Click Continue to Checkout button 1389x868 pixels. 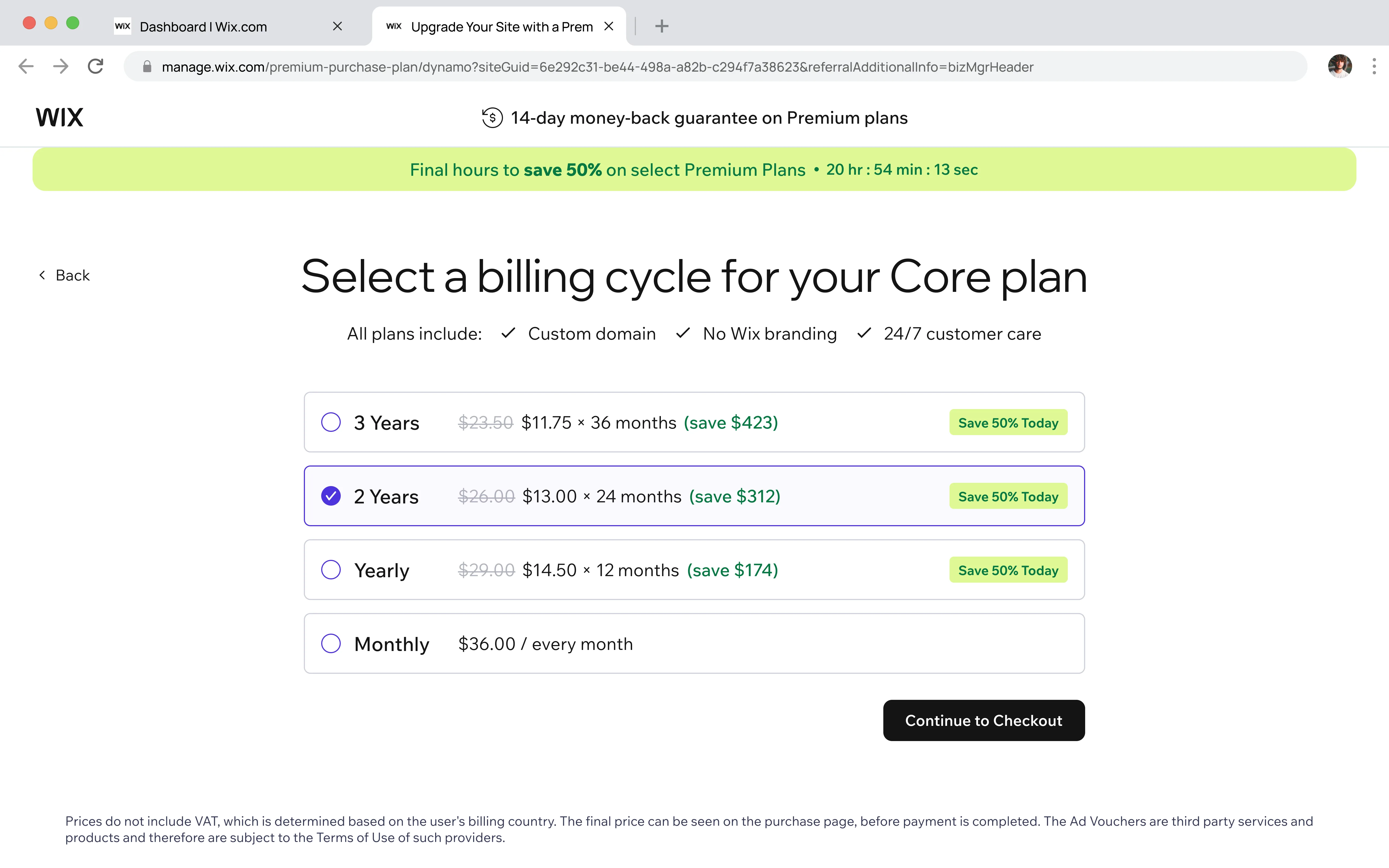tap(984, 720)
